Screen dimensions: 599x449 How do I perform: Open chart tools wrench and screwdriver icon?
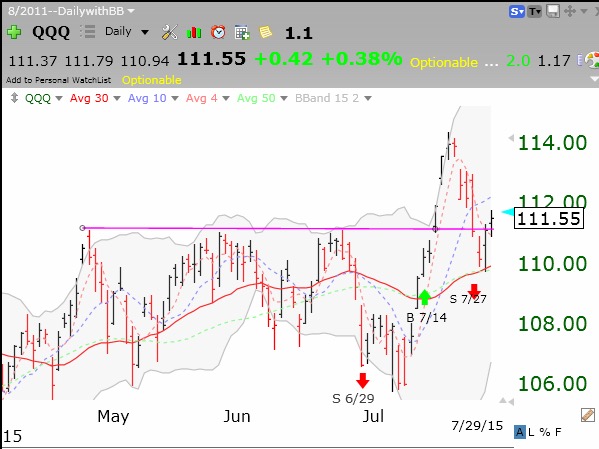[169, 32]
